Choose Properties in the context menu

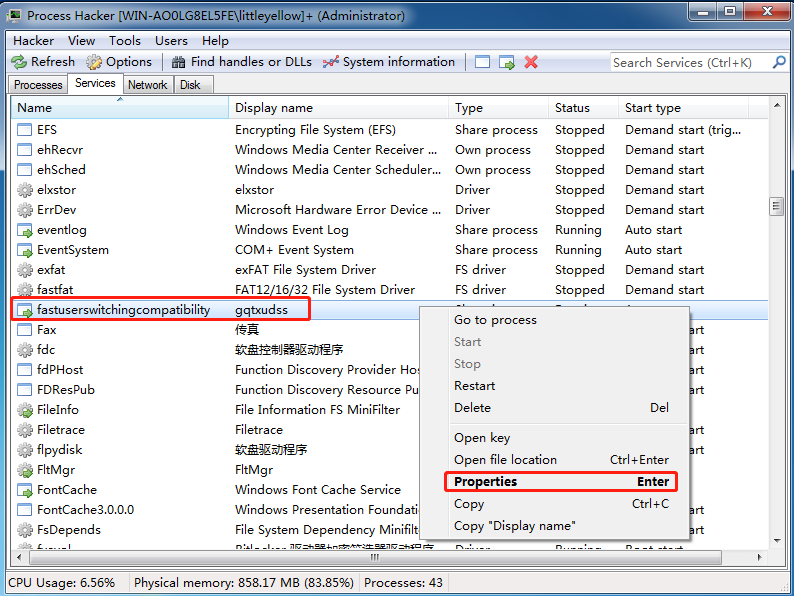point(561,482)
